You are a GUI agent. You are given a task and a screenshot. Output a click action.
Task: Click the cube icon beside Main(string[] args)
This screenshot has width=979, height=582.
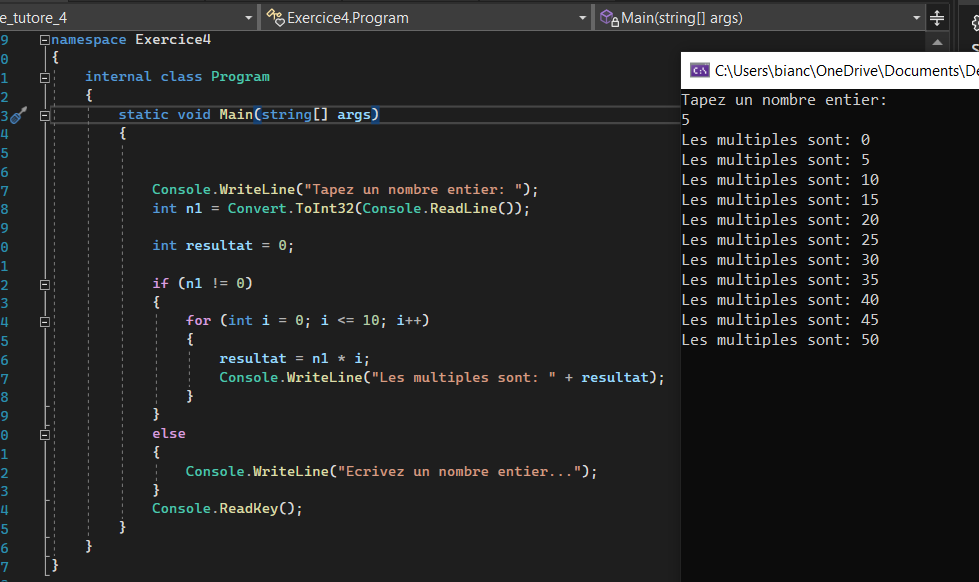click(604, 16)
